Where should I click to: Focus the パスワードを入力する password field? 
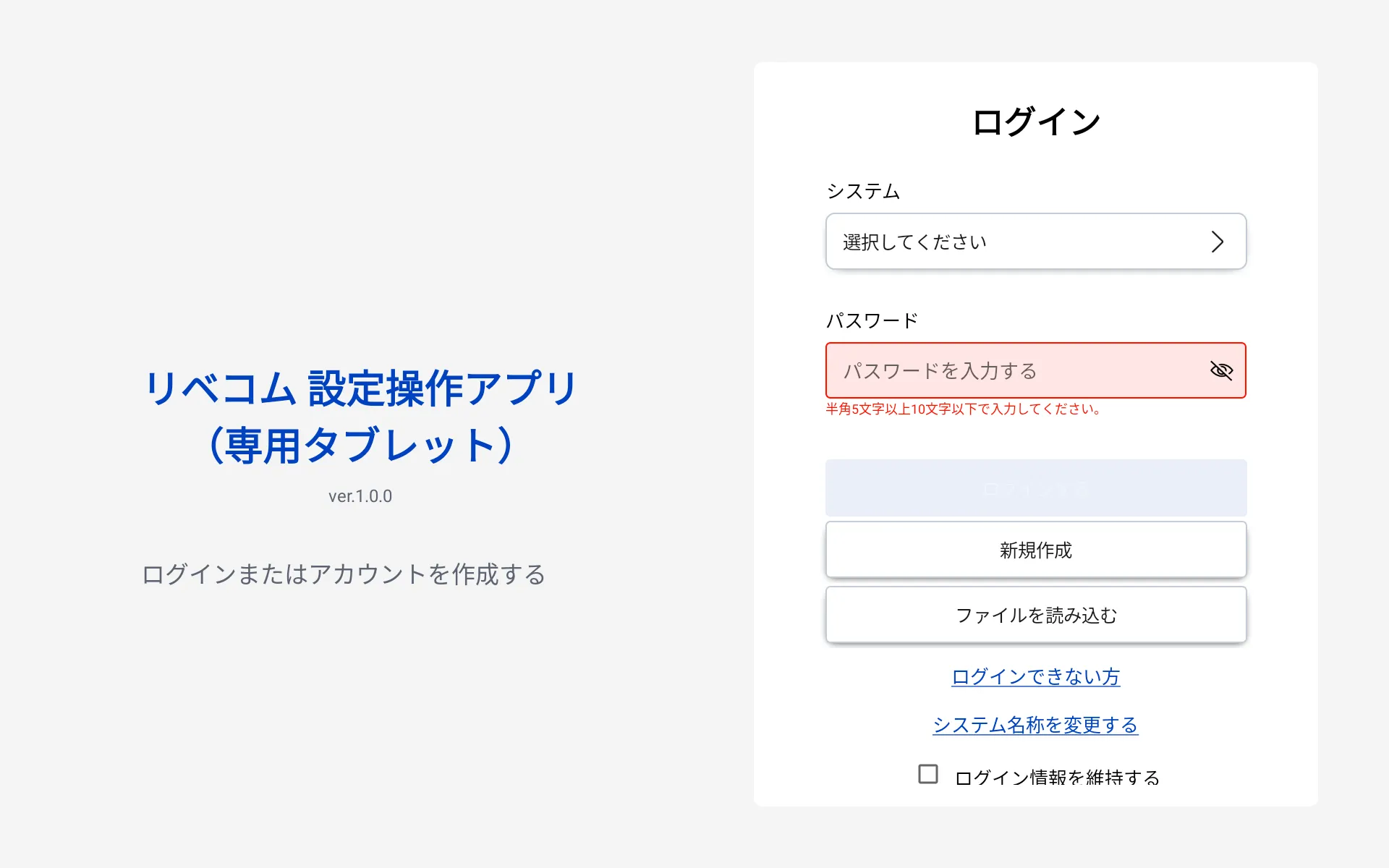pos(1013,370)
